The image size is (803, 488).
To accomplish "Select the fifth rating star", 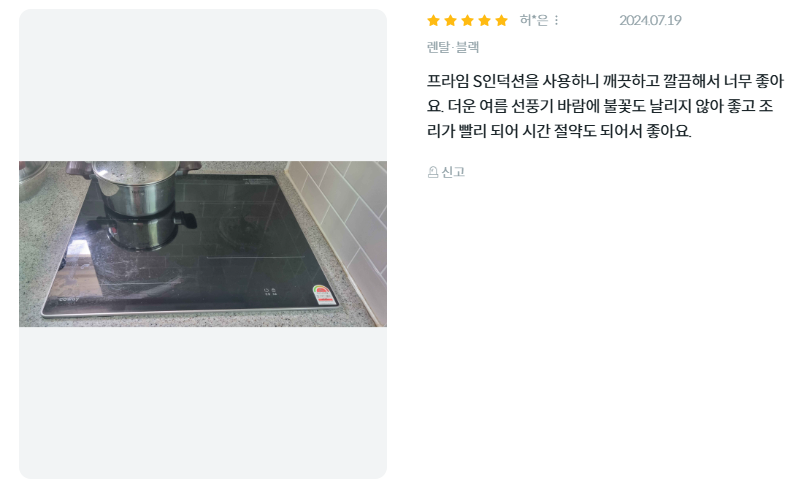I will [501, 20].
